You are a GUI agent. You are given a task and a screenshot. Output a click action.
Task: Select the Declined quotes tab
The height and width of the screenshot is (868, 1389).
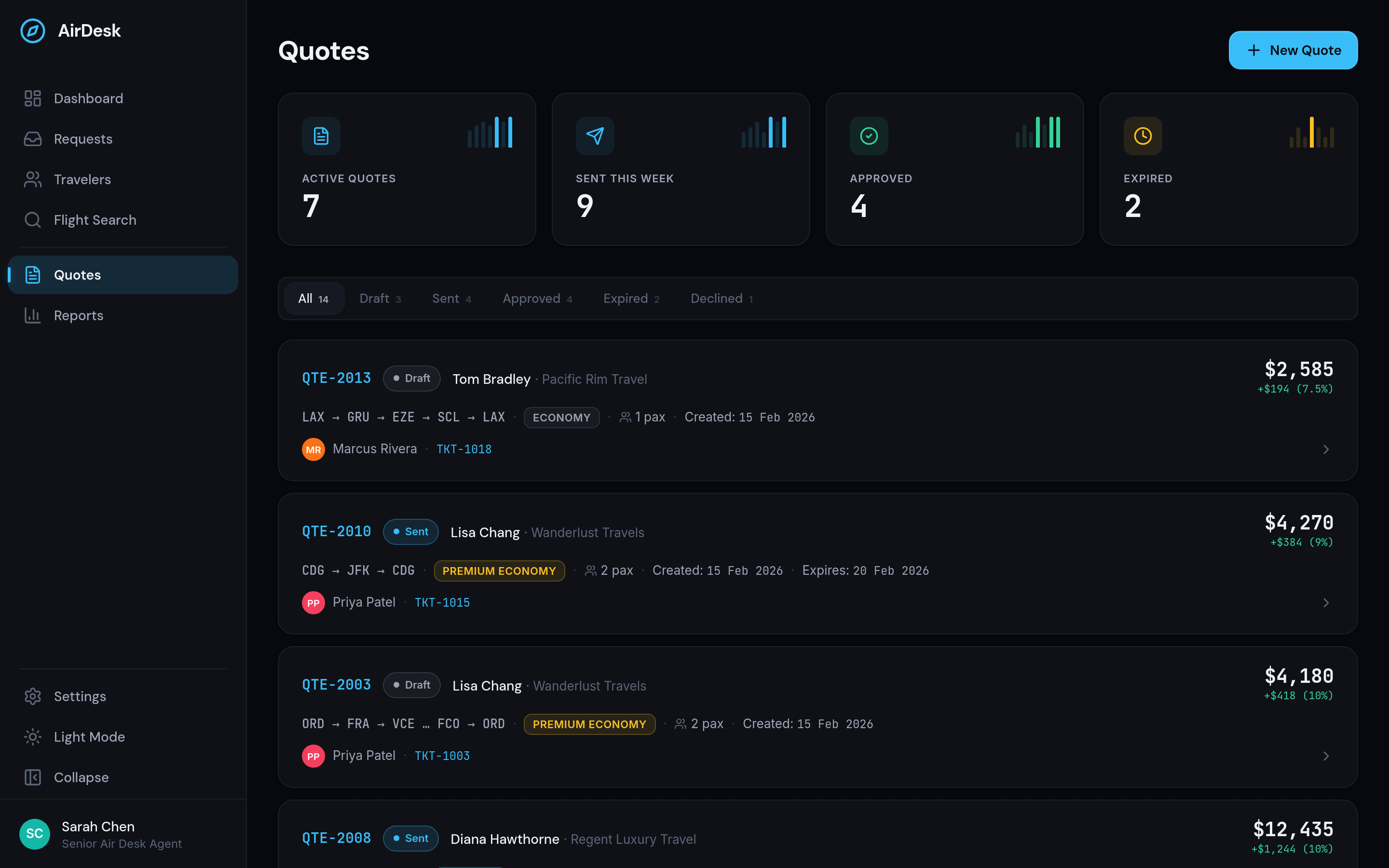pos(721,298)
